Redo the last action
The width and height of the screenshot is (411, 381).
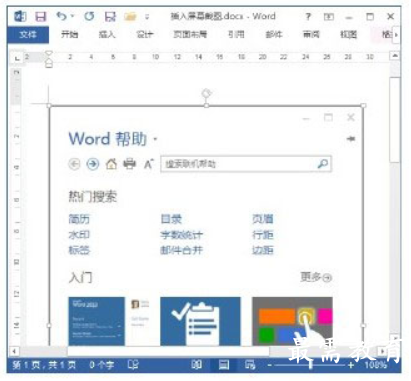pos(89,16)
